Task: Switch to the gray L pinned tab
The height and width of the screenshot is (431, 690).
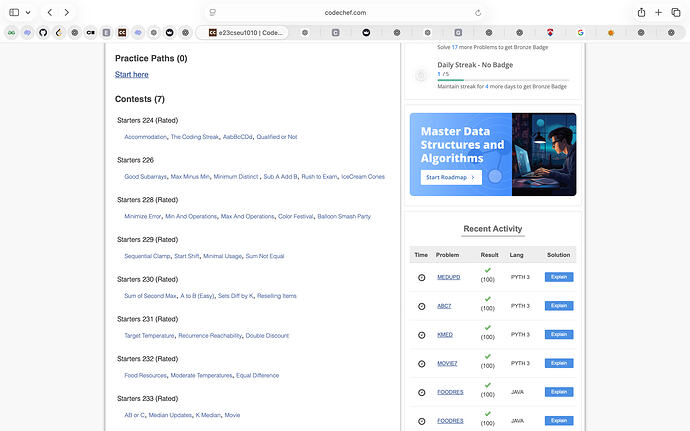Action: click(106, 33)
